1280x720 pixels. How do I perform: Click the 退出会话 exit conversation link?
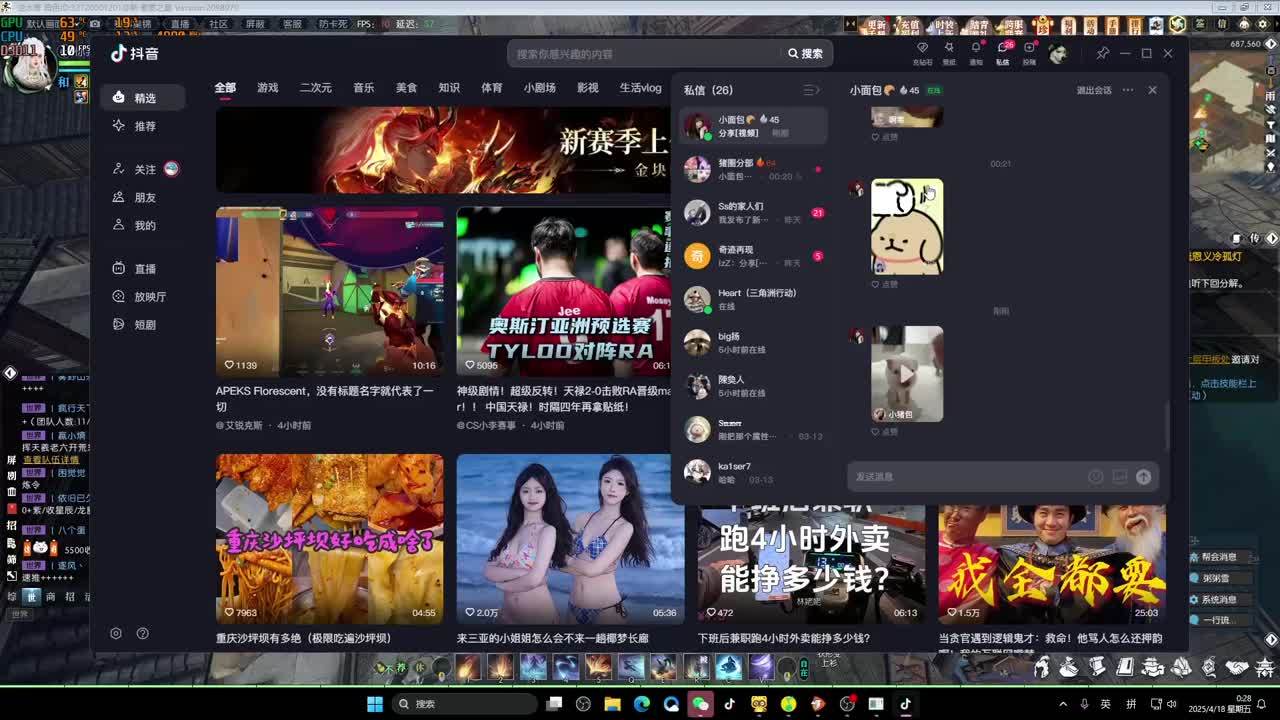1093,90
